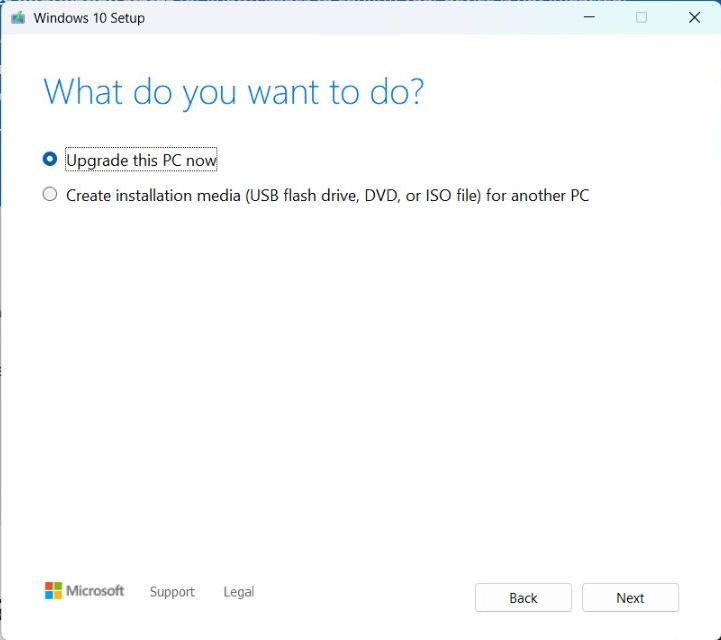Open the Legal link

click(239, 591)
